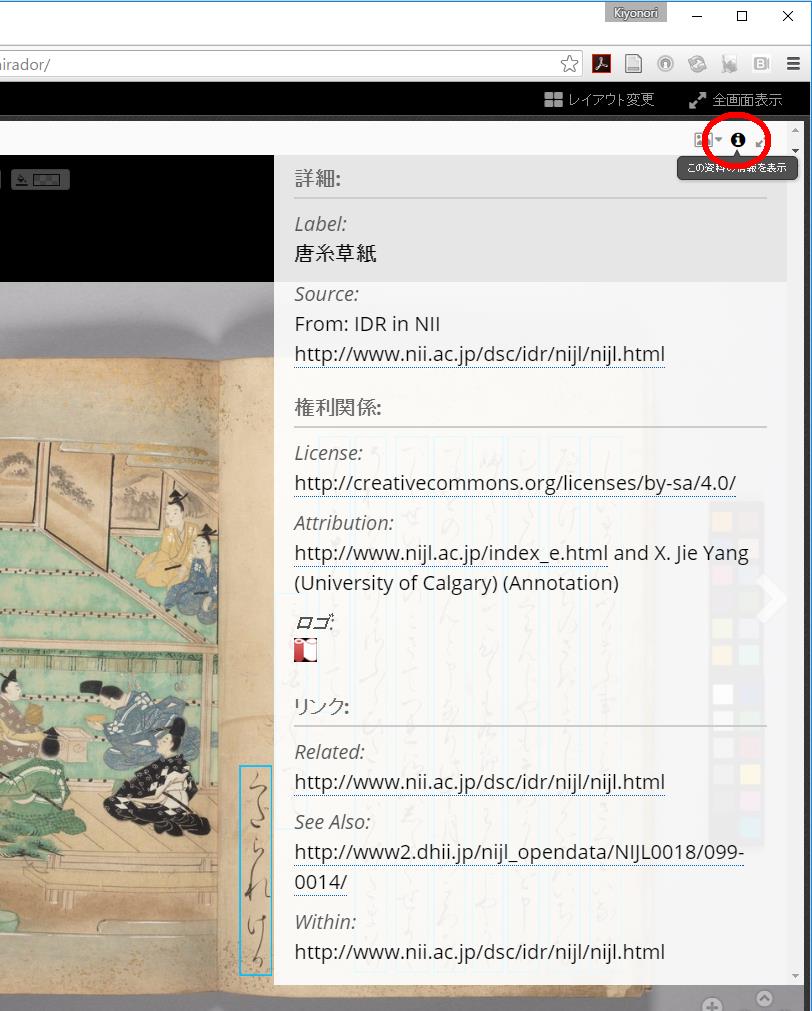This screenshot has height=1011, width=812.
Task: Click the blue annotation box on manuscript
Action: click(x=255, y=870)
